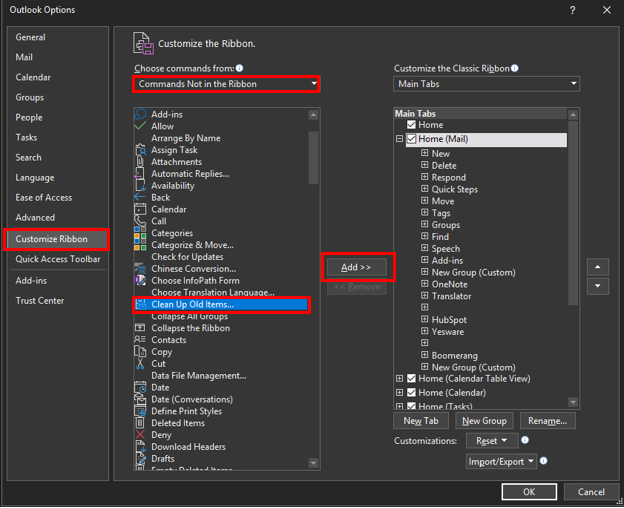Click the info icon beside Choose commands from
Viewport: 624px width, 508px height.
(x=239, y=68)
